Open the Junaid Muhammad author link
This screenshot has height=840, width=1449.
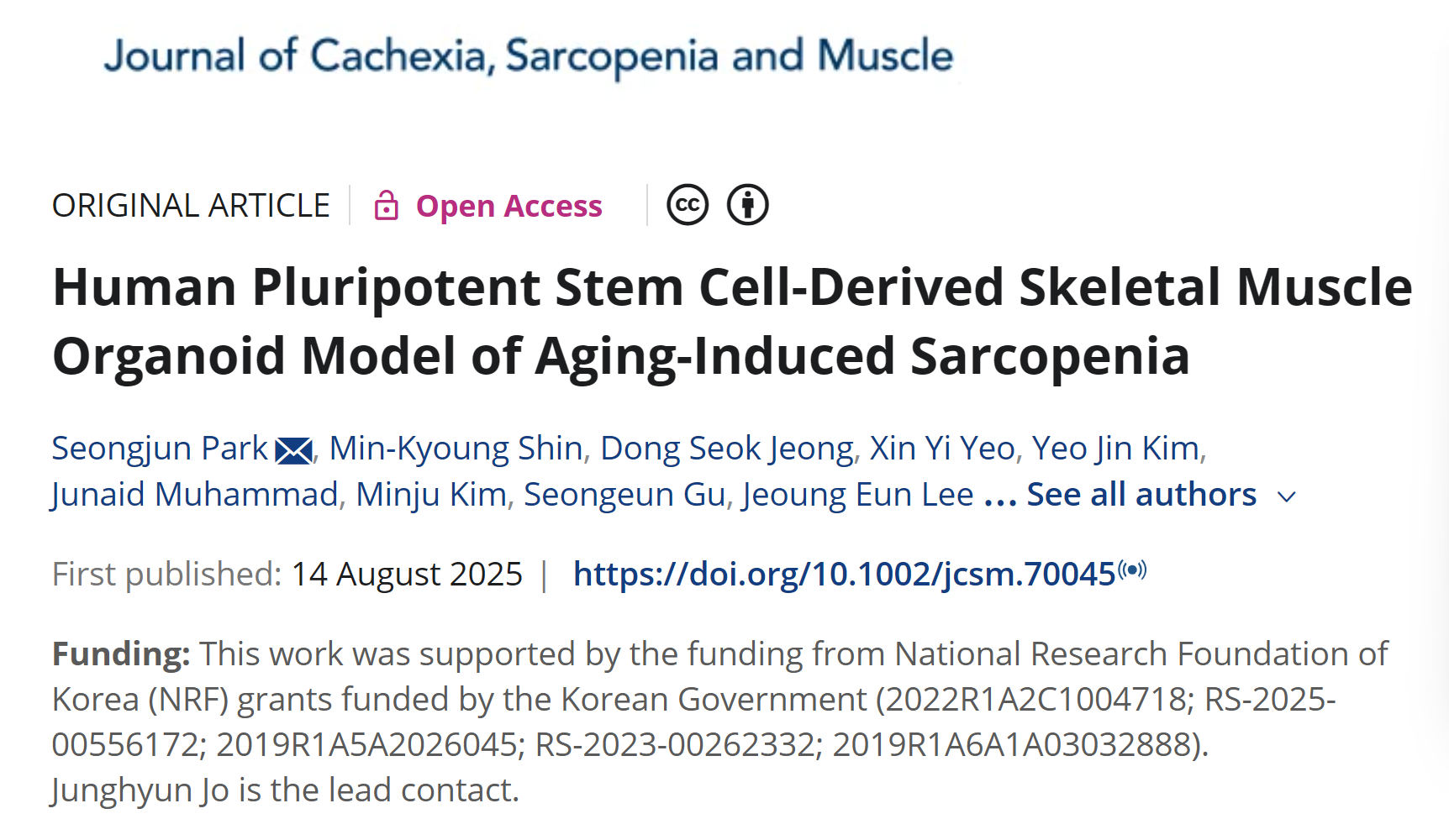click(195, 495)
